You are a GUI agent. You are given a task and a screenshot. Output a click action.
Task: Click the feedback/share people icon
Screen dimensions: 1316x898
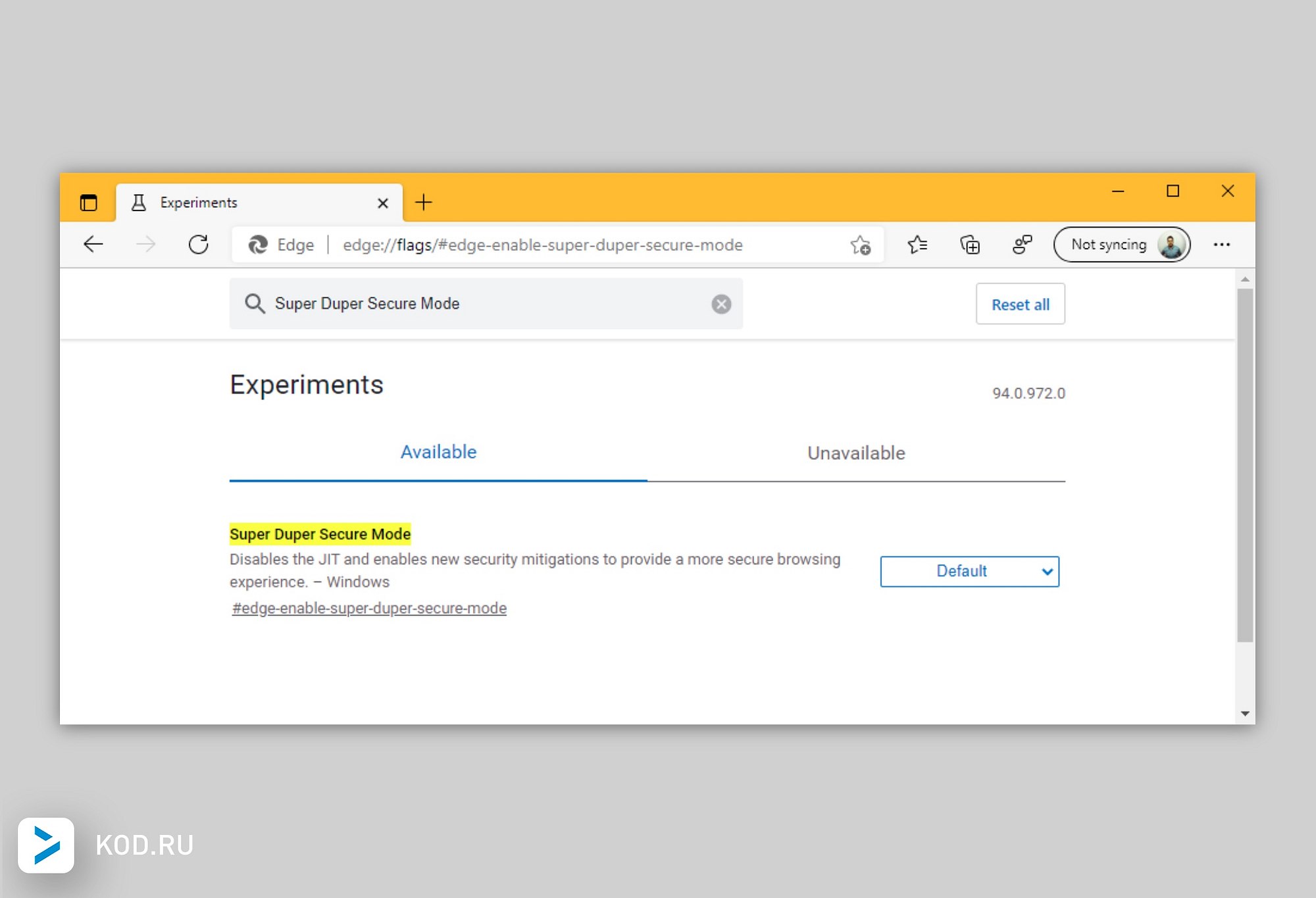coord(1022,245)
